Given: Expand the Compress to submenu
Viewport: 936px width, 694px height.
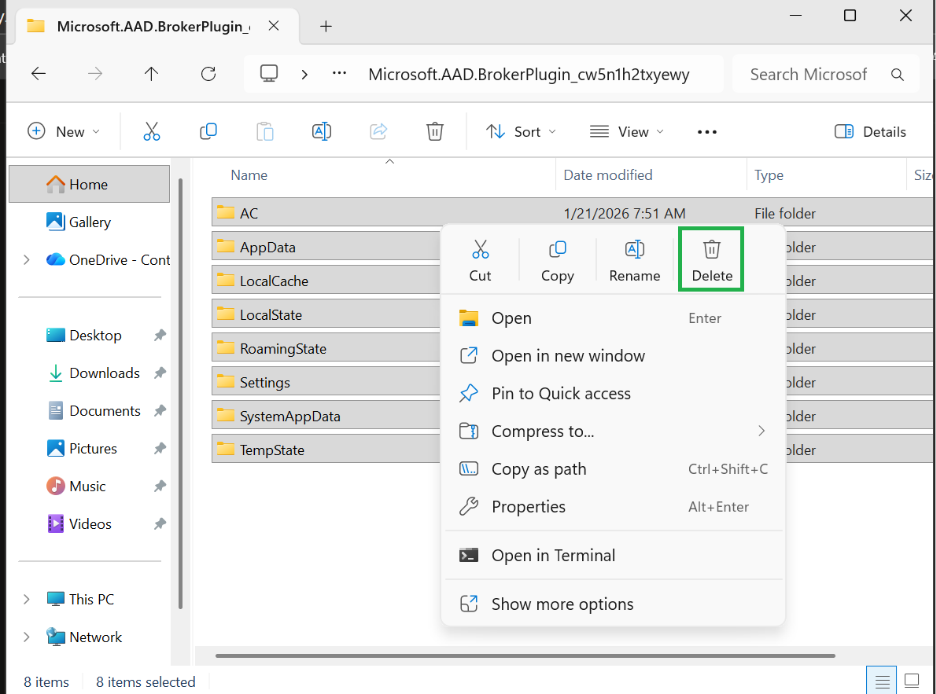Looking at the screenshot, I should (761, 431).
